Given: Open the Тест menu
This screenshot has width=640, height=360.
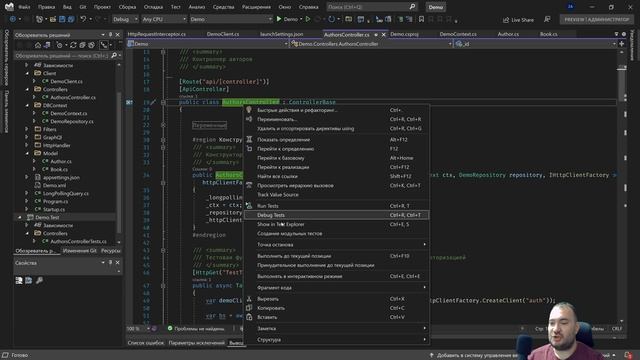Looking at the screenshot, I should [x=176, y=7].
